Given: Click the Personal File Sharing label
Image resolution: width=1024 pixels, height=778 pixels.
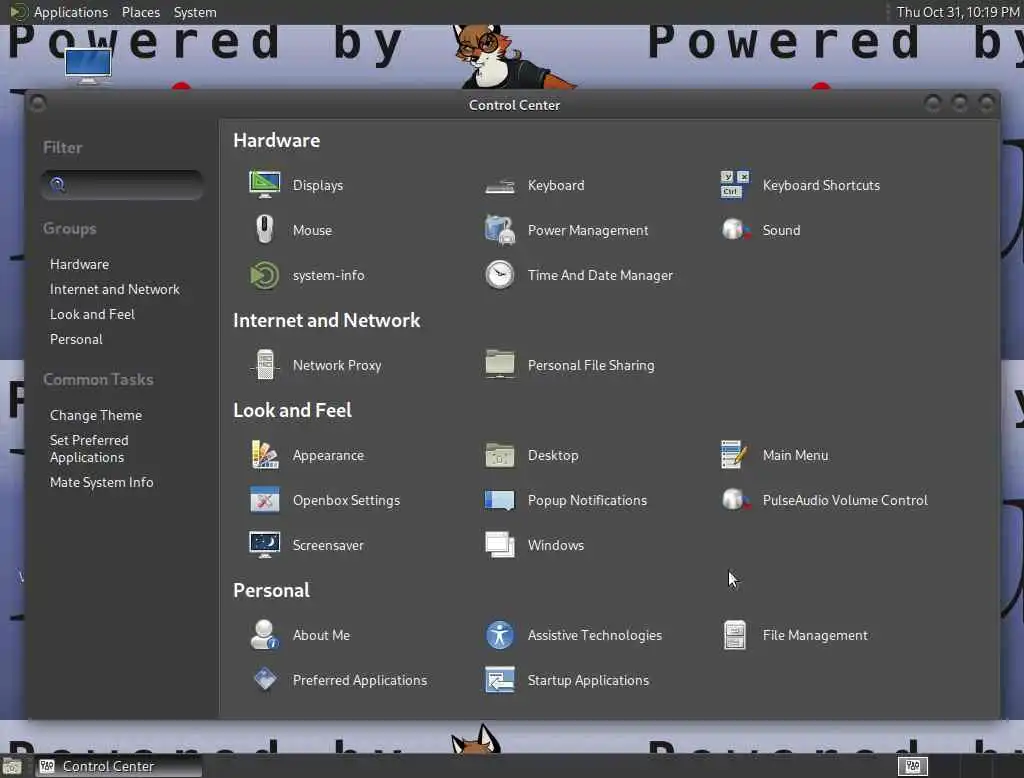Looking at the screenshot, I should click(591, 365).
